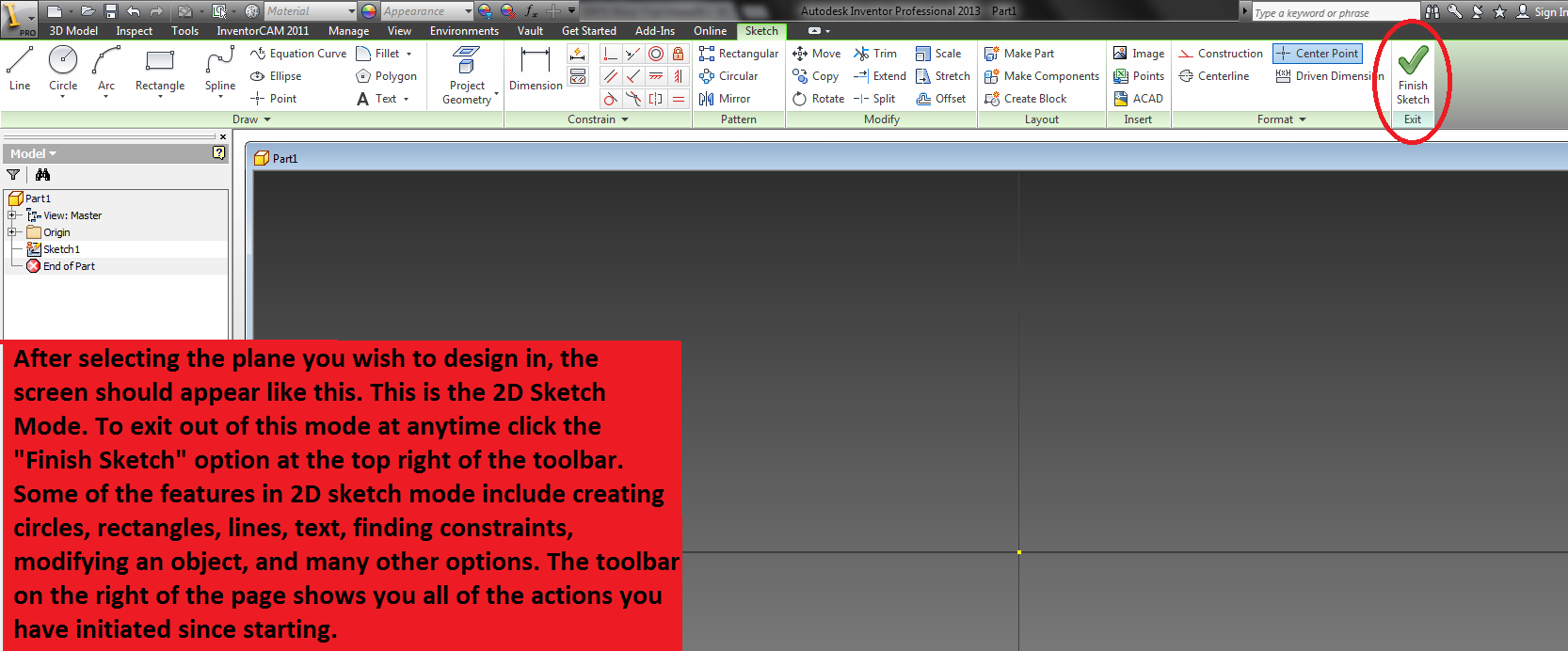This screenshot has height=651, width=1568.
Task: Expand the Draw panel dropdown
Action: pos(267,119)
